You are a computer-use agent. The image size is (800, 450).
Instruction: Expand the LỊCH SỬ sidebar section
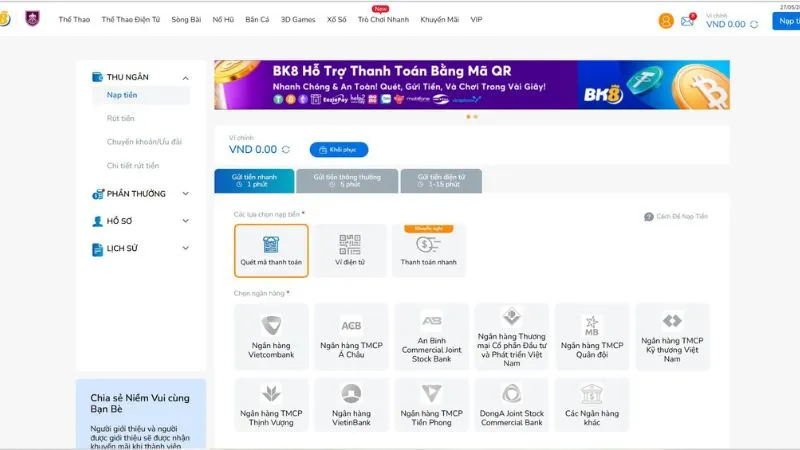pos(185,248)
